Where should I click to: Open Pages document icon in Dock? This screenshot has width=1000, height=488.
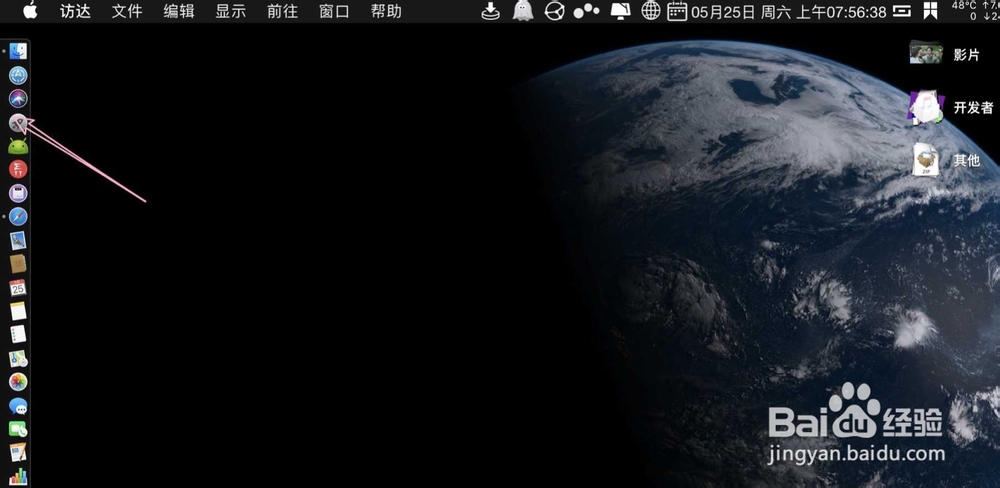(x=18, y=452)
